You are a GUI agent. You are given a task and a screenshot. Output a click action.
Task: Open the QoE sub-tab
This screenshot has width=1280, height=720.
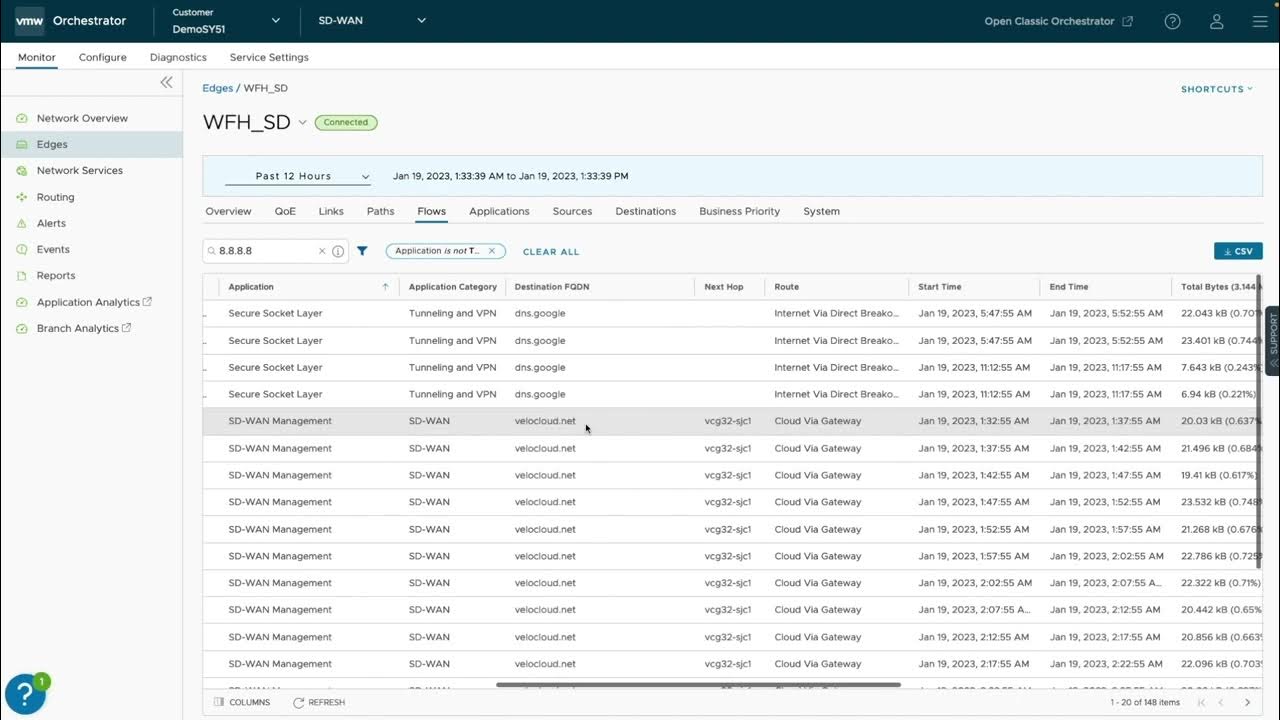pos(285,211)
